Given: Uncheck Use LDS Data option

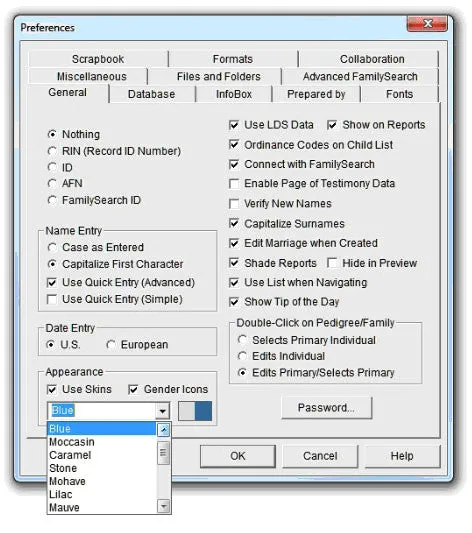Looking at the screenshot, I should coord(234,125).
